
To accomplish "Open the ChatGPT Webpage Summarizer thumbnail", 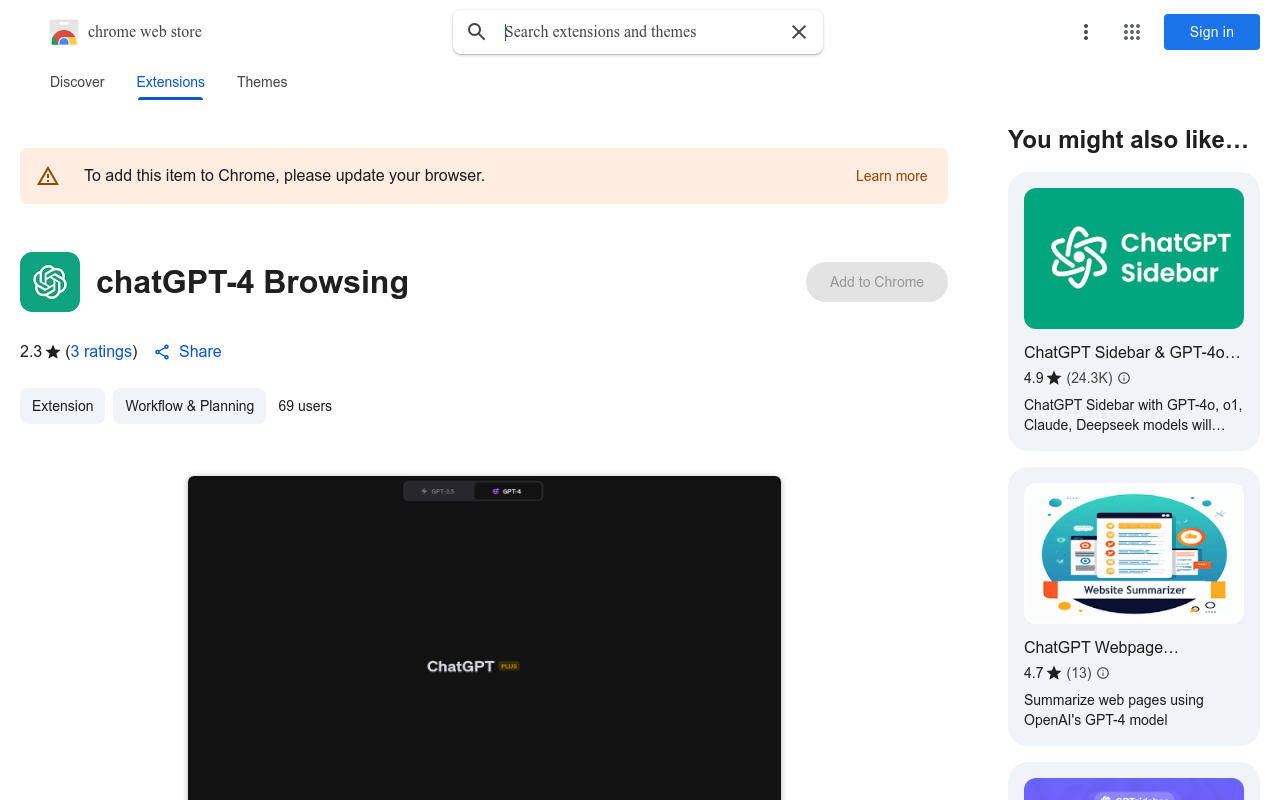I will point(1133,553).
